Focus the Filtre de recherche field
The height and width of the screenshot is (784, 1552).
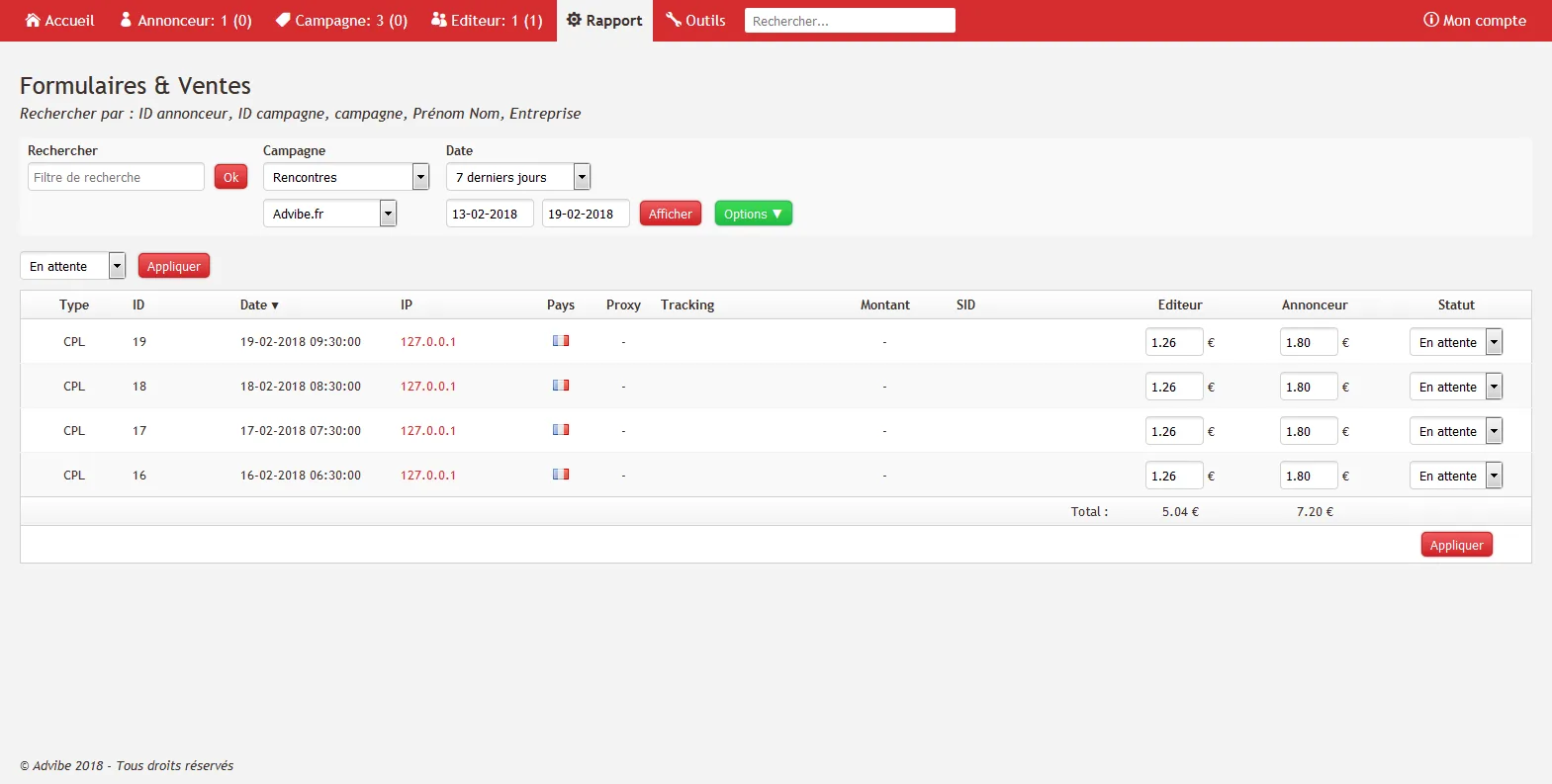[116, 177]
